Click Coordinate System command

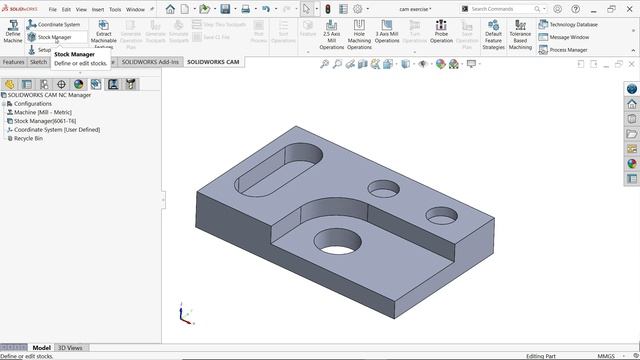click(53, 24)
